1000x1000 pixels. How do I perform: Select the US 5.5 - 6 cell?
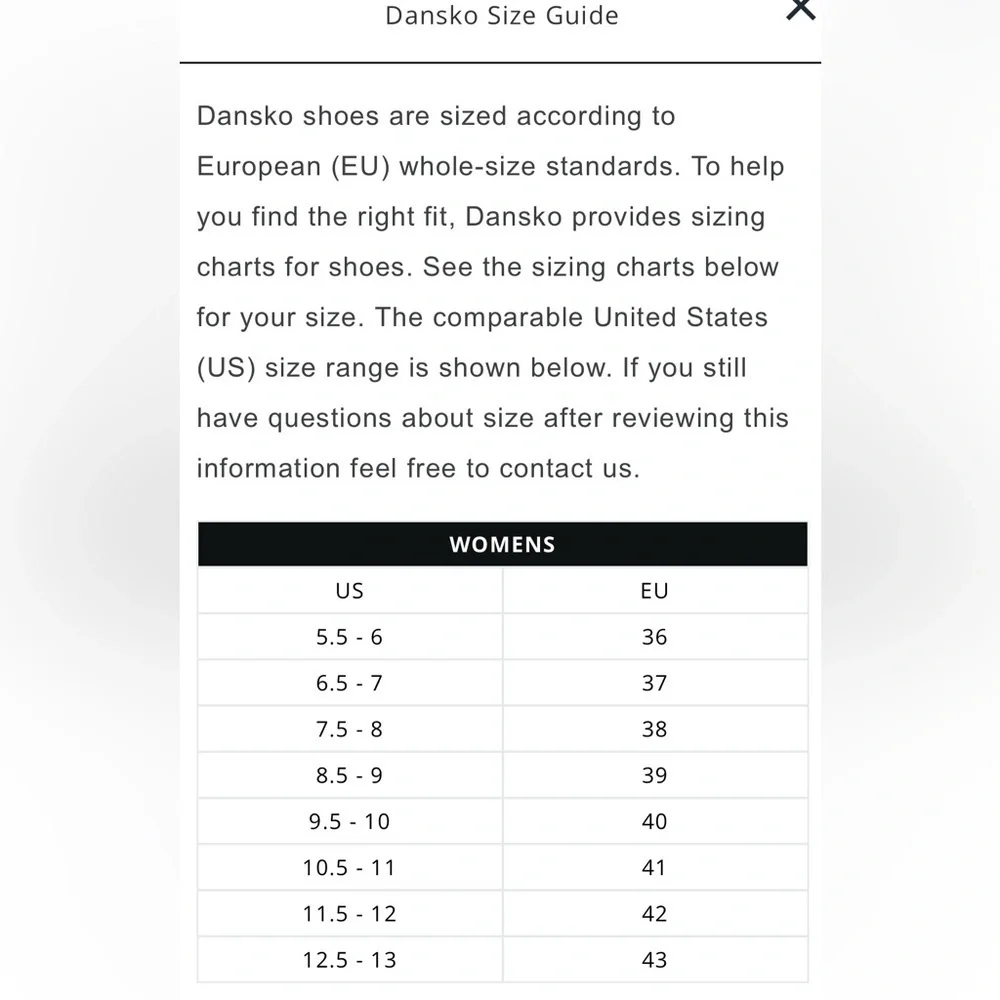click(349, 636)
